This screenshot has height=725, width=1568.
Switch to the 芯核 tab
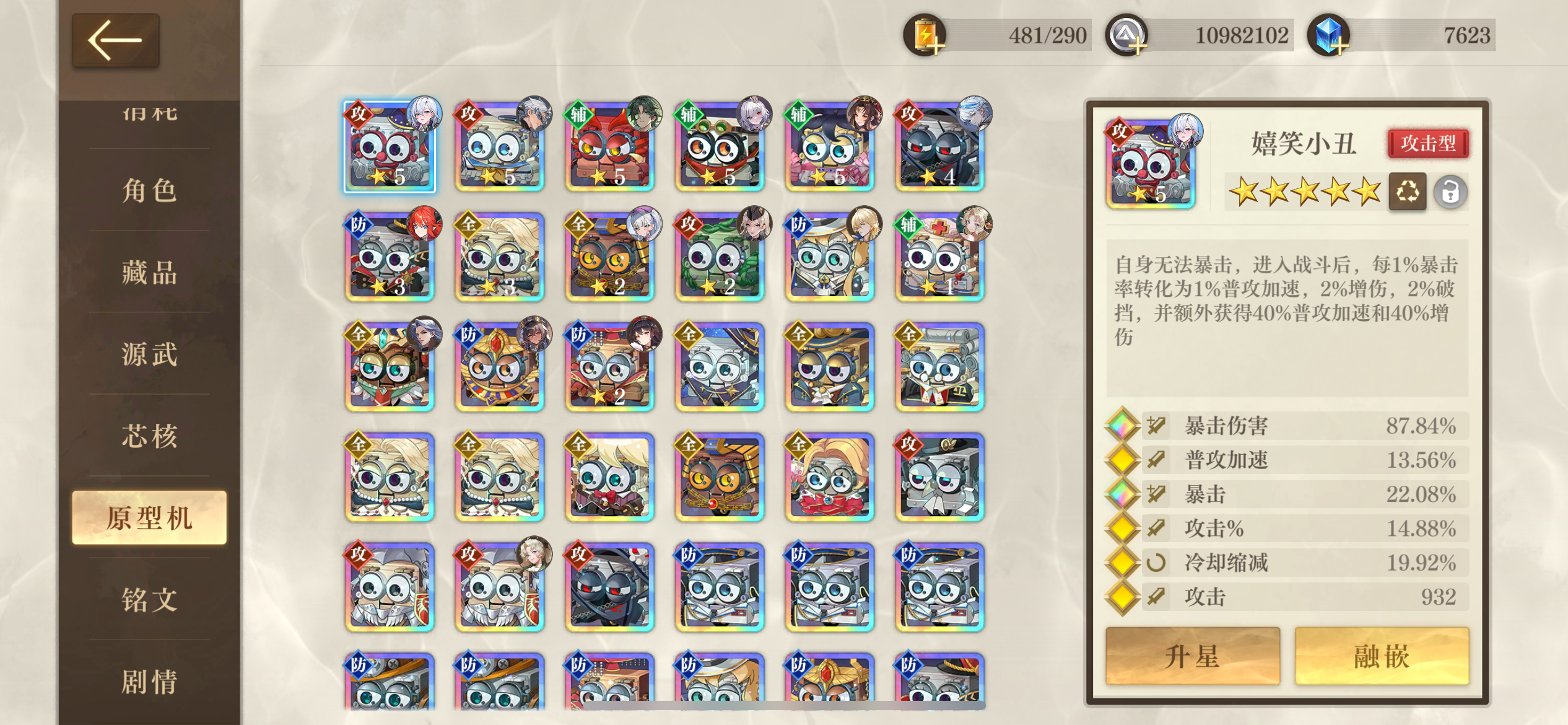tap(149, 436)
